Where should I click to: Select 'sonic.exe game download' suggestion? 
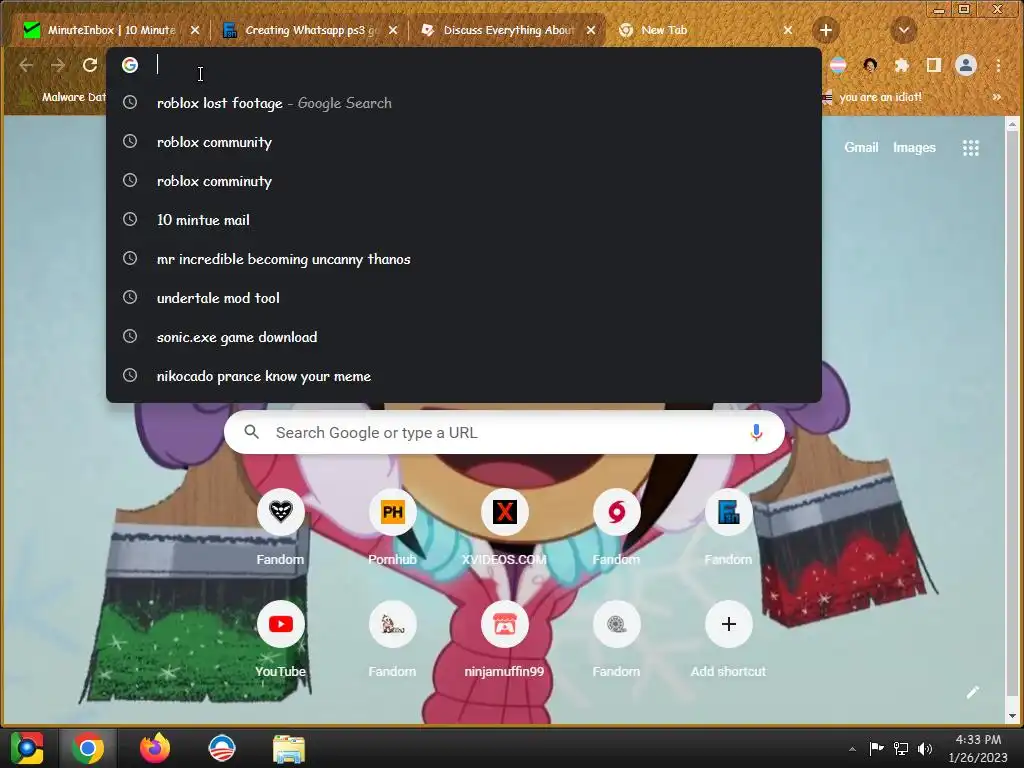click(464, 336)
